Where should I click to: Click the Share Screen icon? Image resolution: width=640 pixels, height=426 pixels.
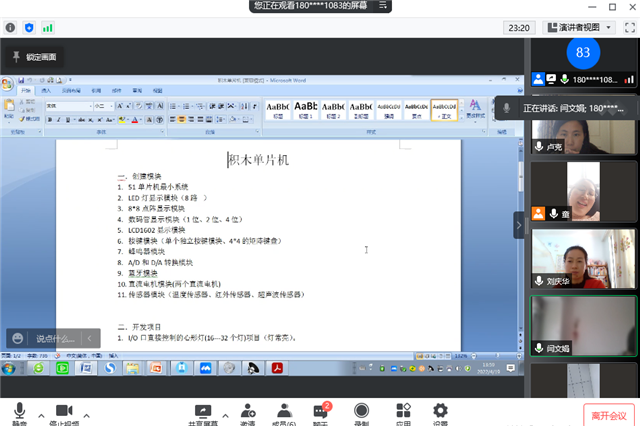tap(204, 411)
